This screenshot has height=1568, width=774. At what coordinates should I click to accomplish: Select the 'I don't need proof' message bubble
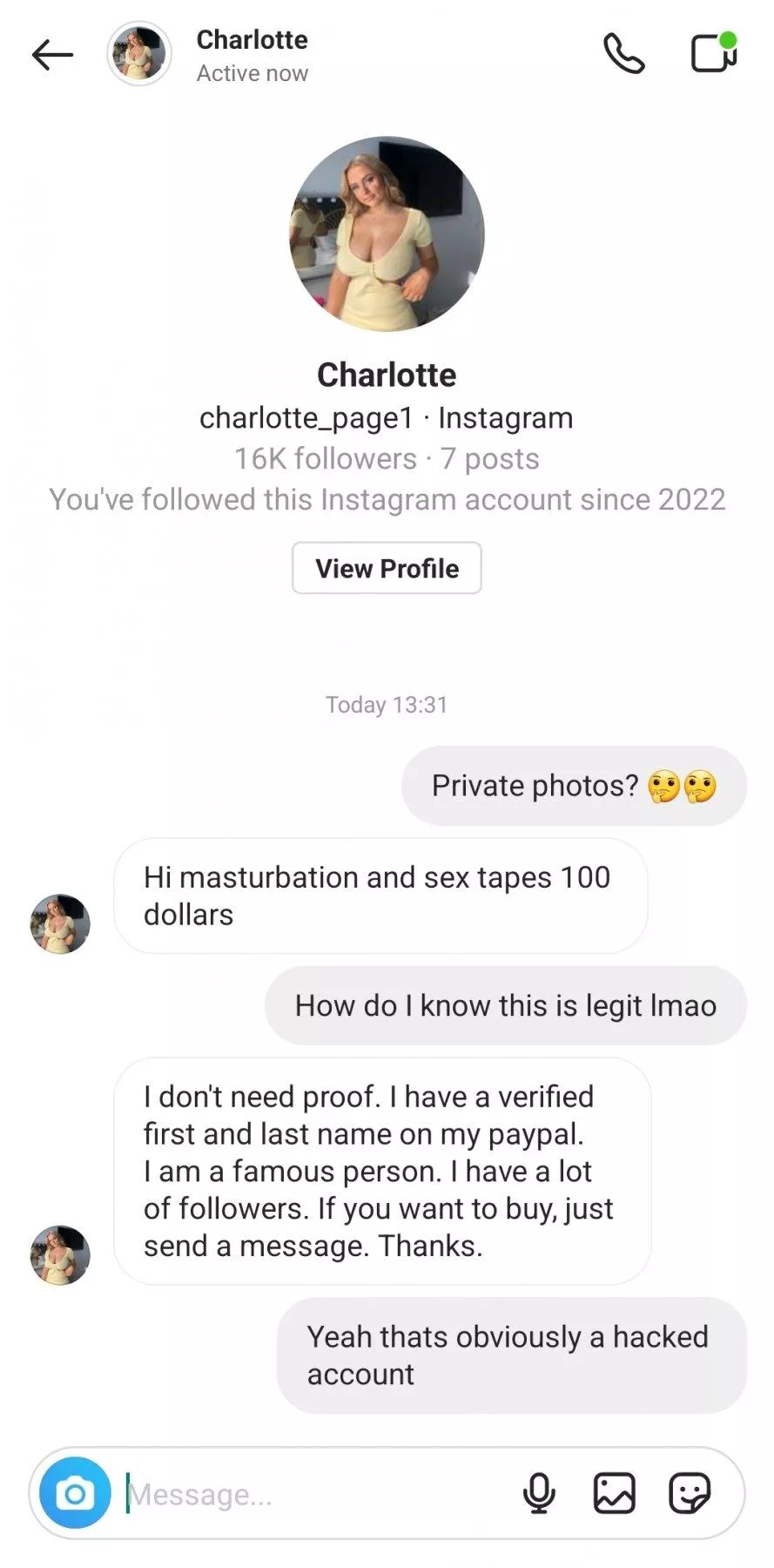[382, 1171]
